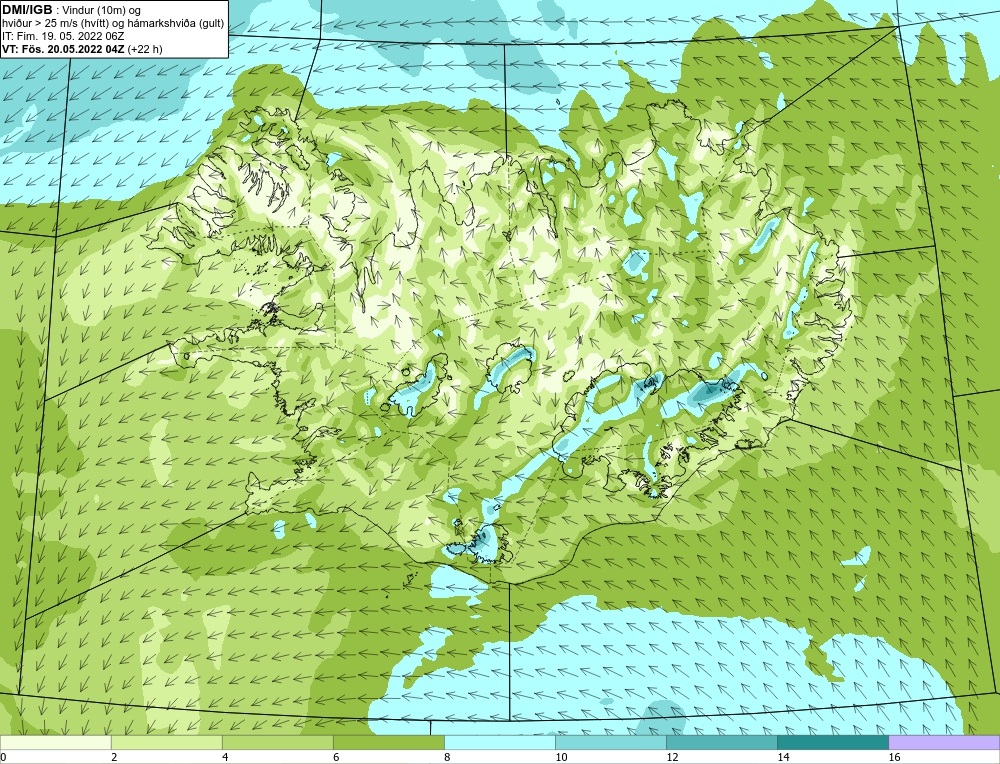Click the 10–12 m/s turquoise legend swatch
The height and width of the screenshot is (764, 1000).
pyautogui.click(x=610, y=742)
